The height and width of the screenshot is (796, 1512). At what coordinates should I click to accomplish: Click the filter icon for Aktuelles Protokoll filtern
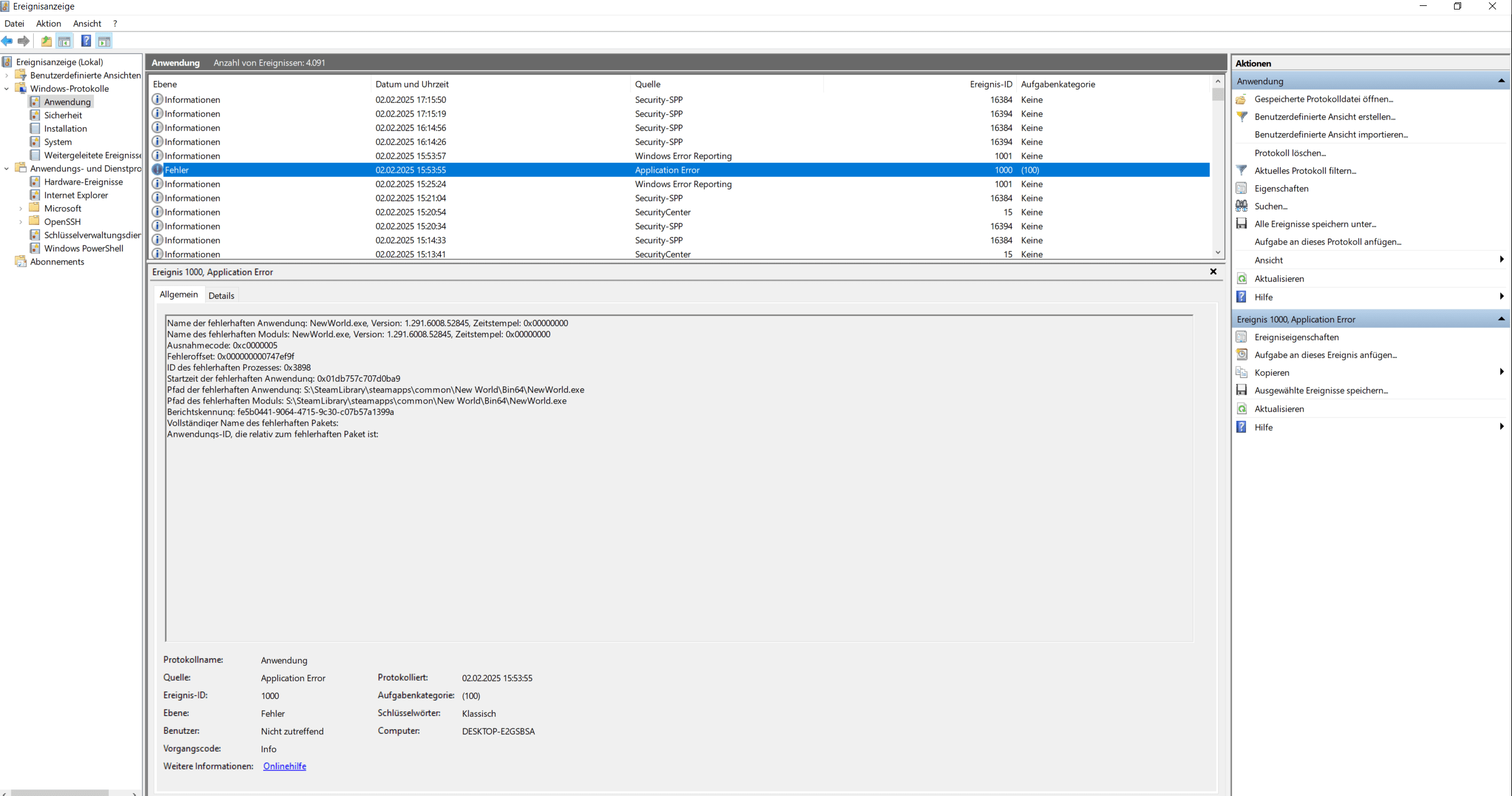pos(1242,170)
